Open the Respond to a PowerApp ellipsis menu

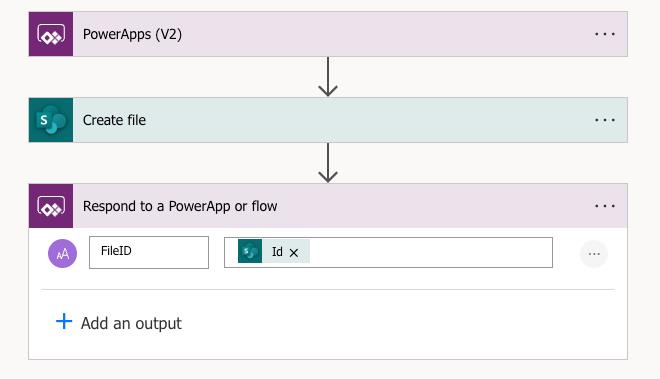coord(605,206)
